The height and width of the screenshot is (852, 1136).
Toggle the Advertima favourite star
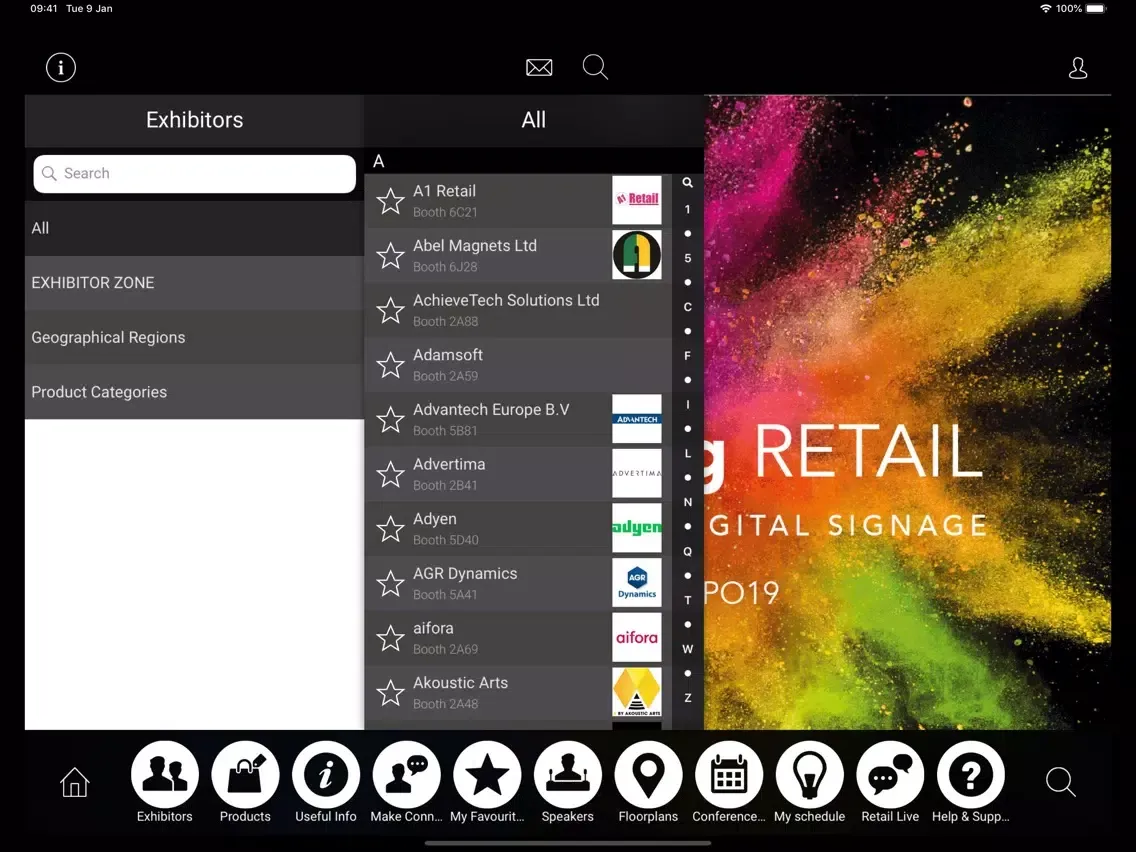point(390,475)
